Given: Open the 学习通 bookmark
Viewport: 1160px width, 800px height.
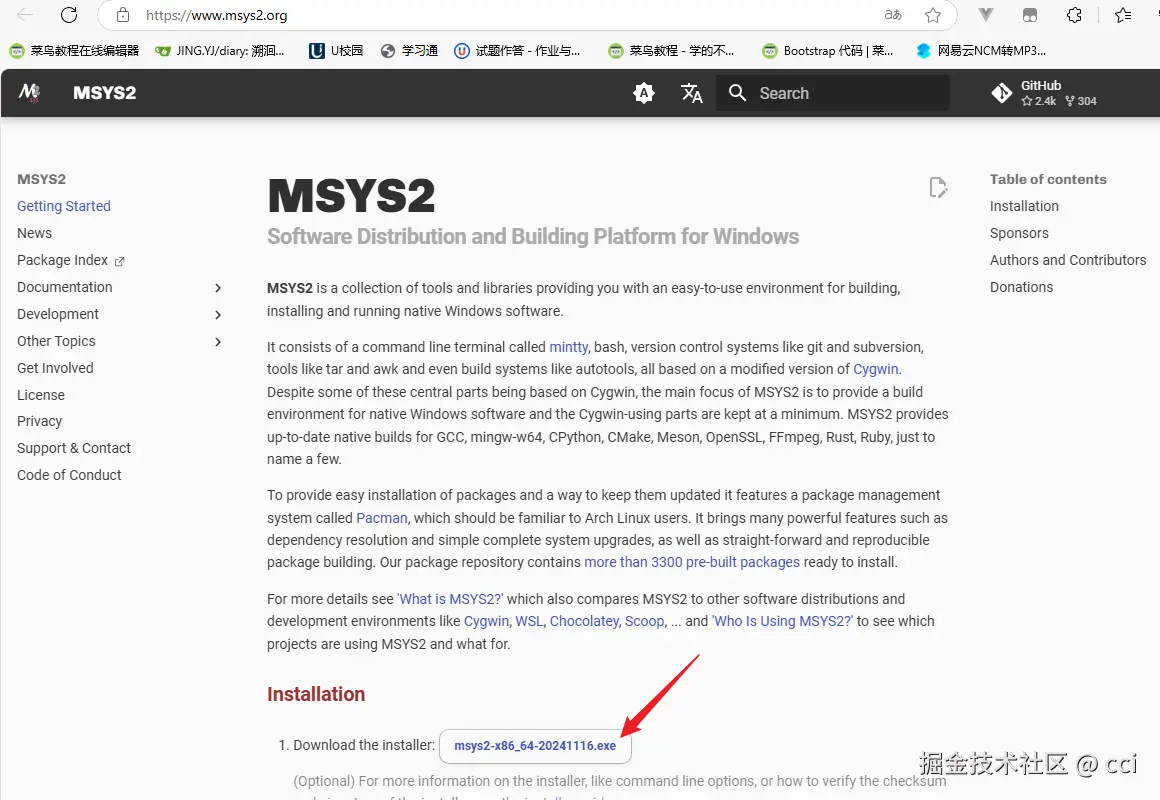Looking at the screenshot, I should 409,50.
